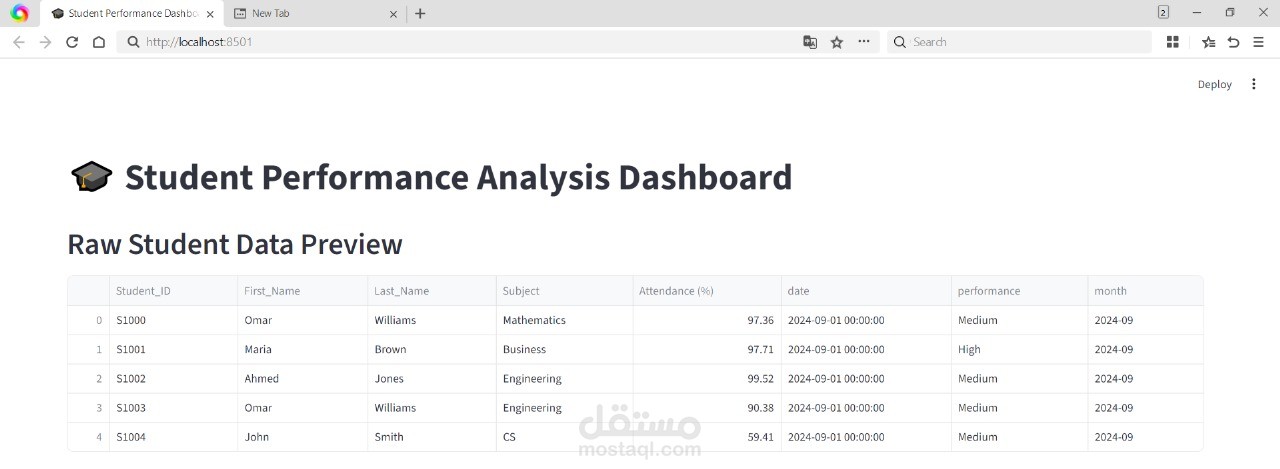Close the Student Performance Dashboard tab
Viewport: 1280px width, 469px height.
pyautogui.click(x=210, y=14)
